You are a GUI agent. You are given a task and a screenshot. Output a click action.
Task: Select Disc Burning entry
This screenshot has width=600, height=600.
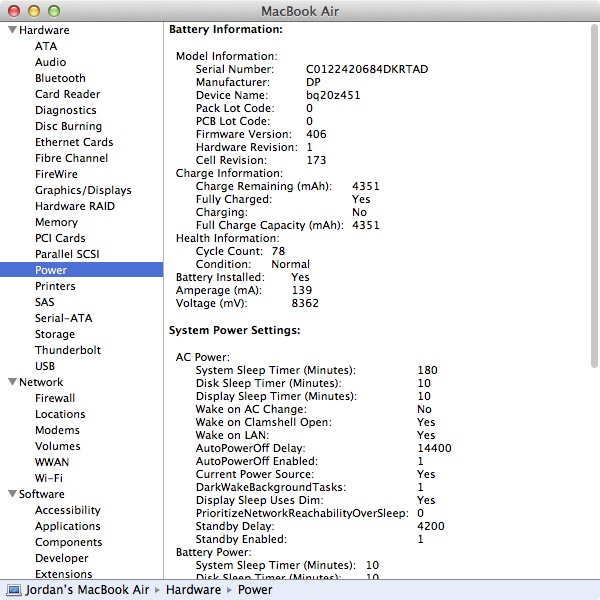click(68, 126)
